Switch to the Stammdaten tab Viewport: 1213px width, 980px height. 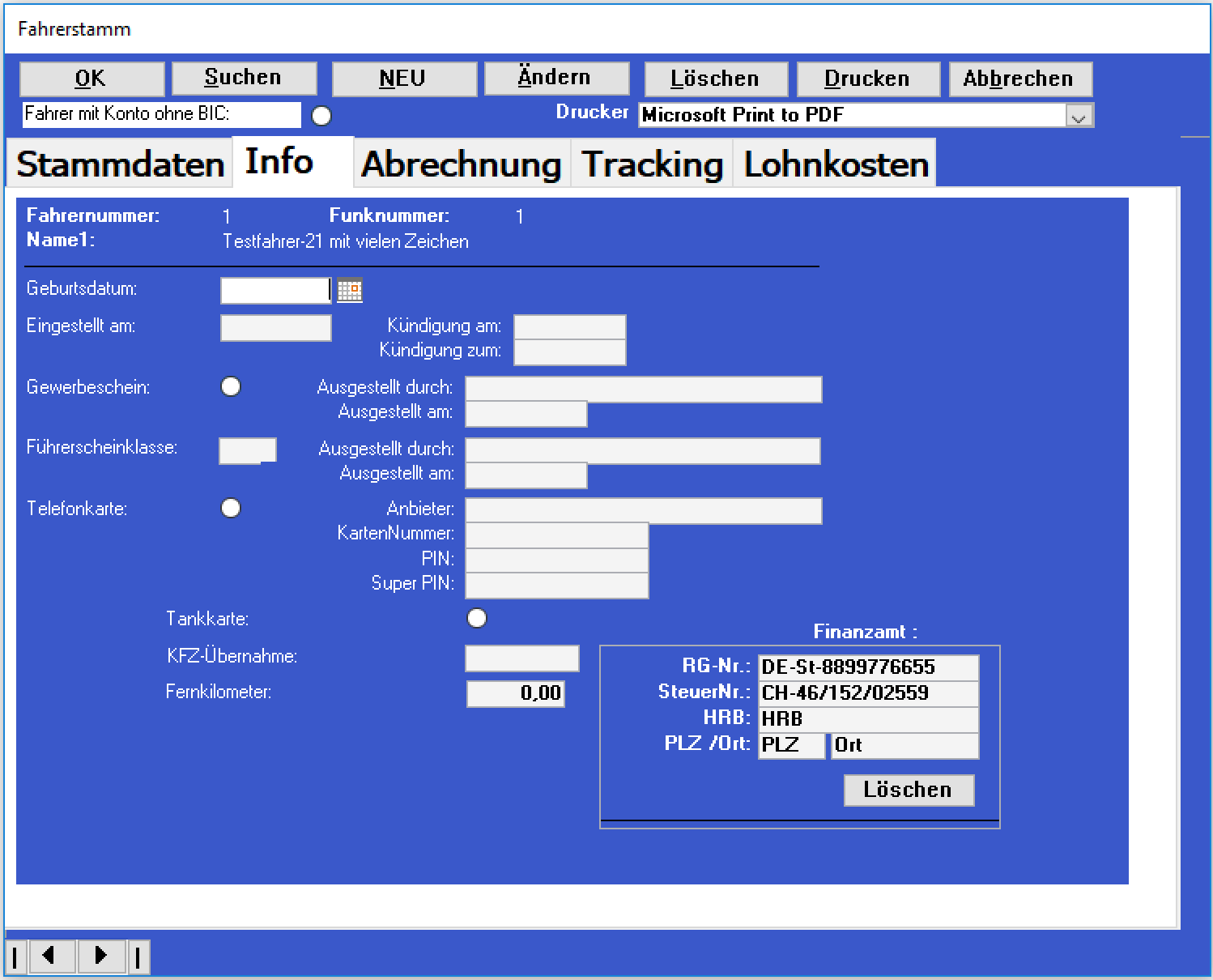point(121,164)
